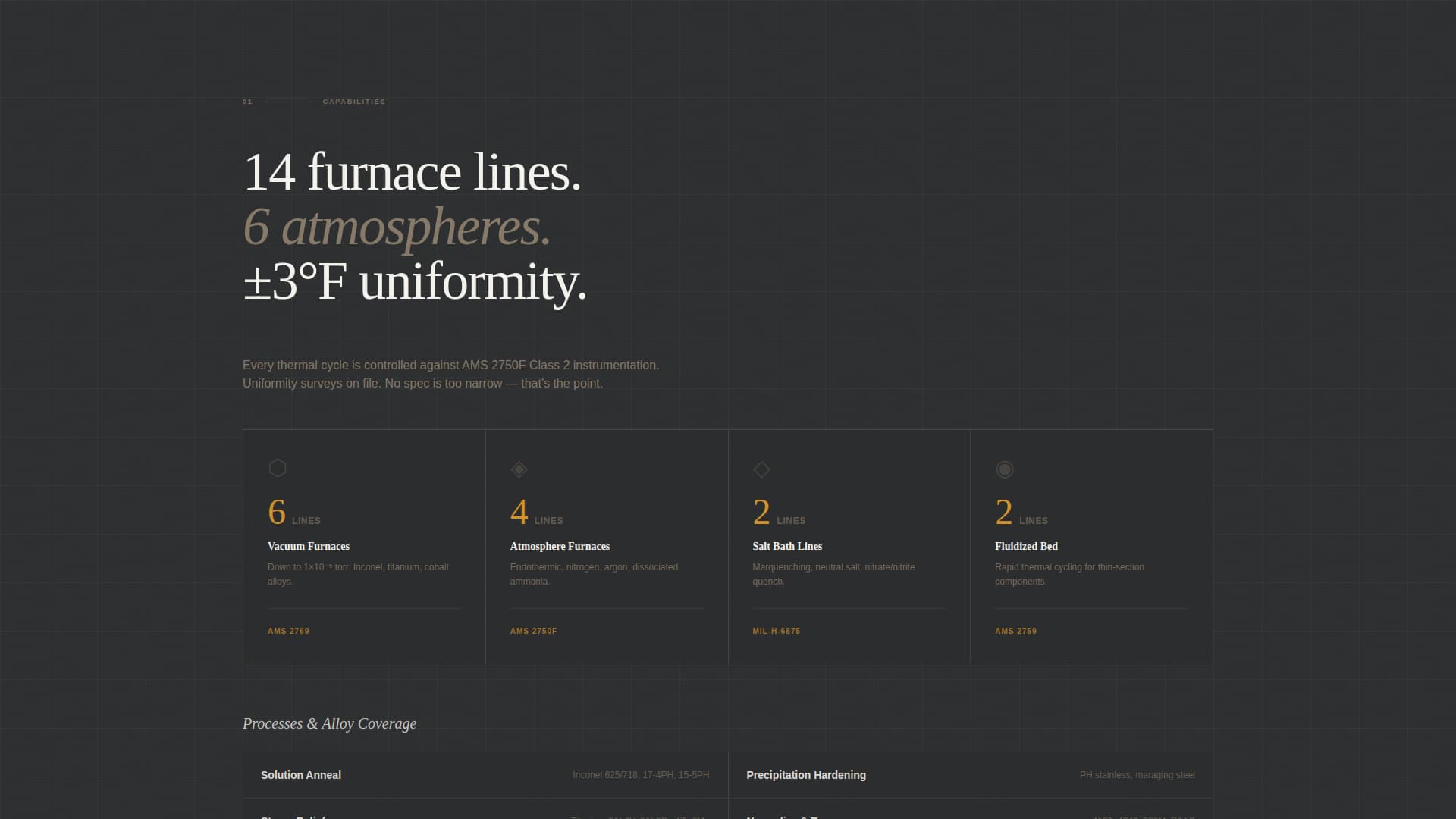
Task: Click the circle icon above Fluidized Bed
Action: pos(1005,469)
